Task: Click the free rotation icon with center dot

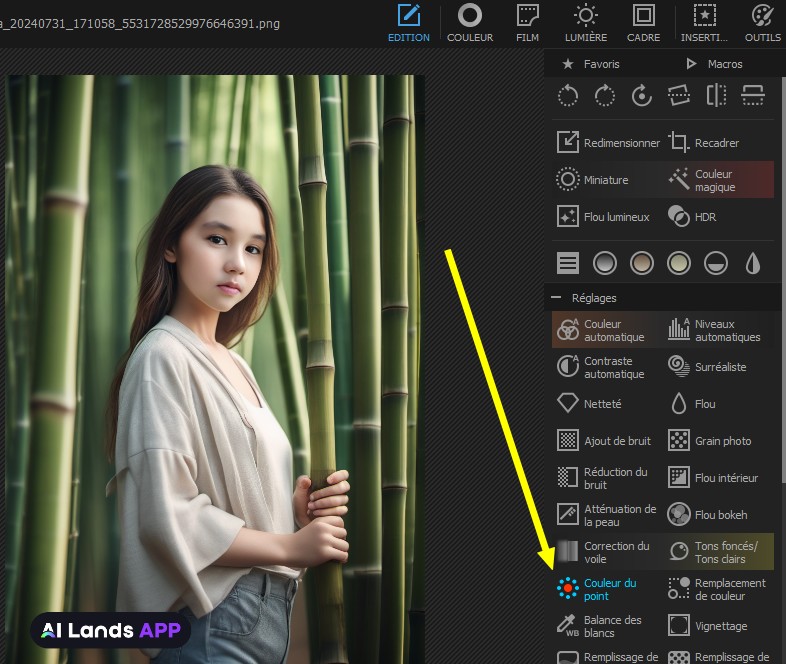Action: point(642,95)
